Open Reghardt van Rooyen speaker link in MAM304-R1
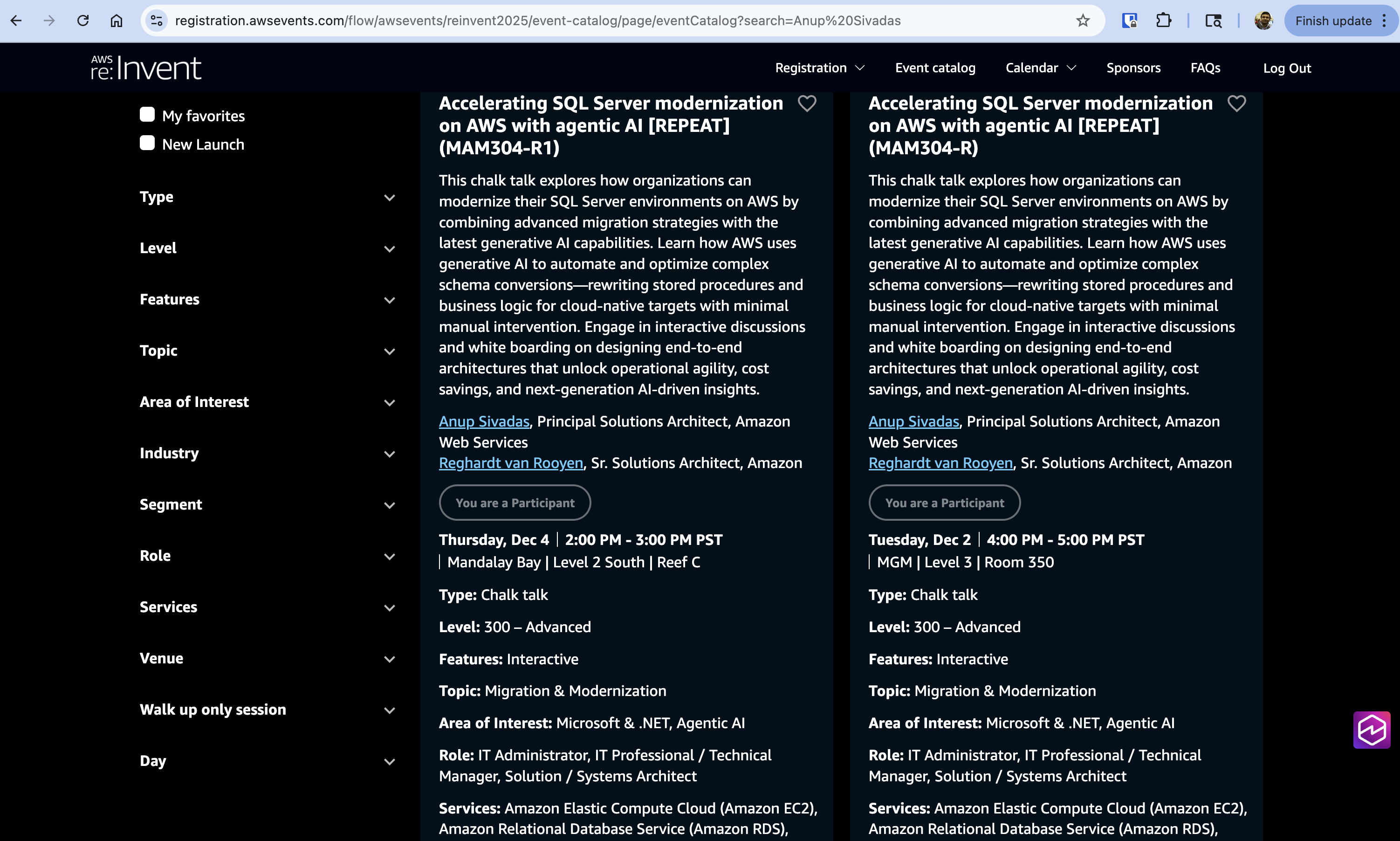Image resolution: width=1400 pixels, height=841 pixels. click(x=510, y=463)
